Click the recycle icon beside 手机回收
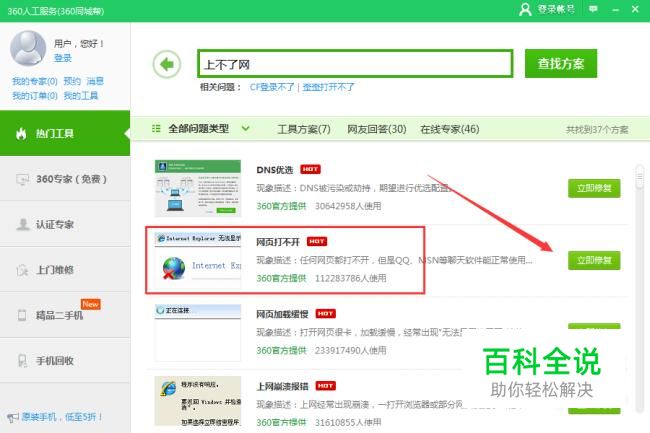The image size is (650, 433). pyautogui.click(x=22, y=360)
